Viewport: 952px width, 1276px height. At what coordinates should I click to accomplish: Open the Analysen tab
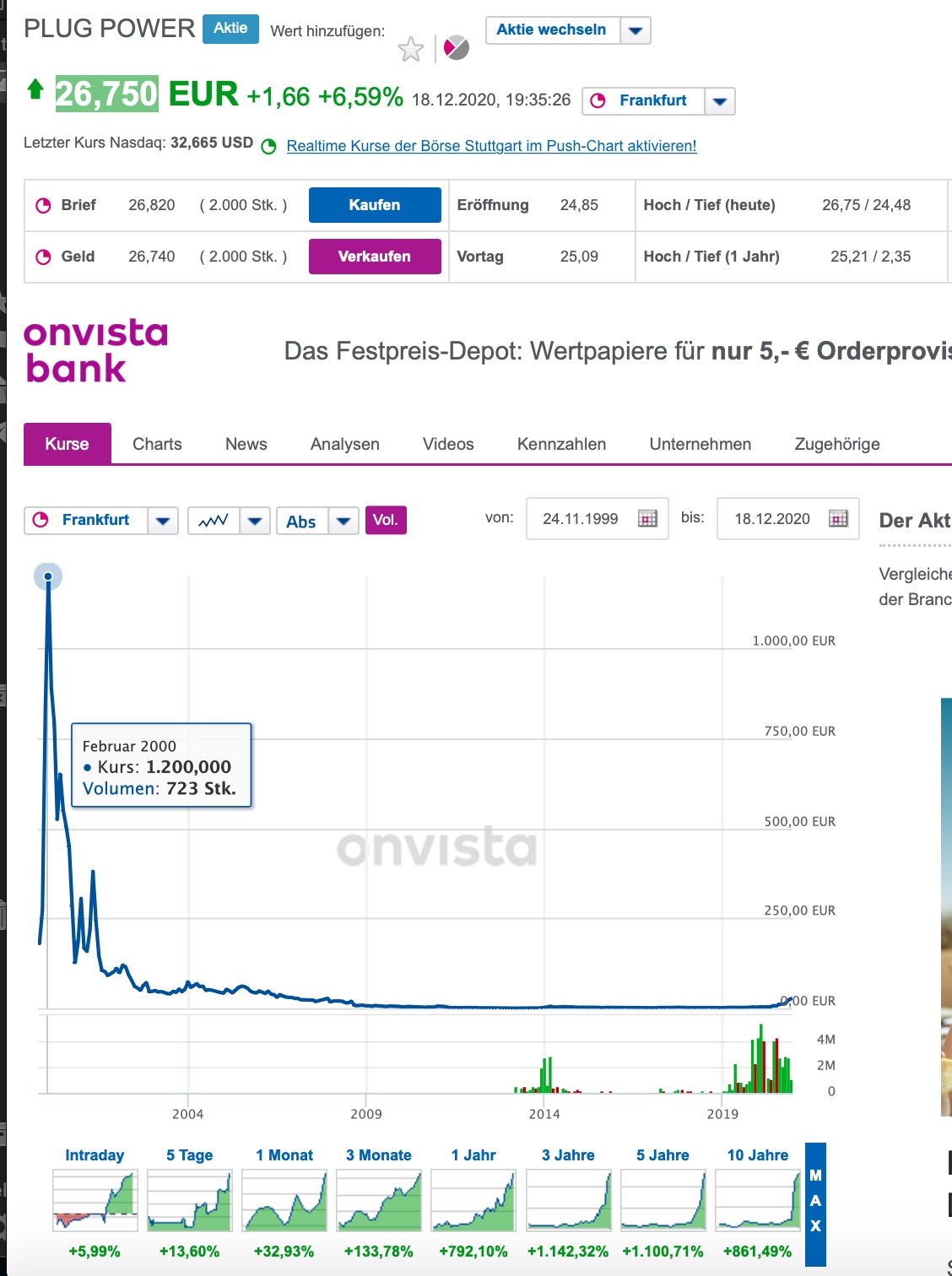click(x=345, y=444)
